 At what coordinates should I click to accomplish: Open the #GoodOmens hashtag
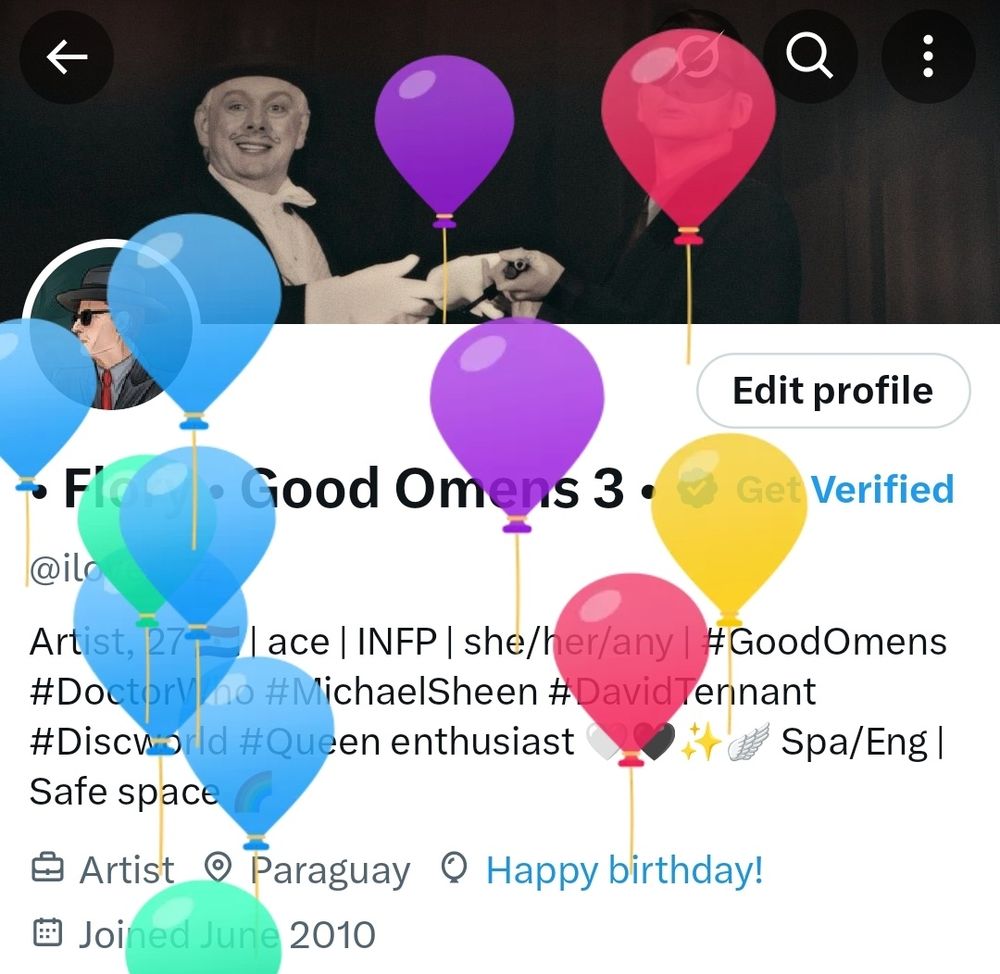(x=824, y=642)
